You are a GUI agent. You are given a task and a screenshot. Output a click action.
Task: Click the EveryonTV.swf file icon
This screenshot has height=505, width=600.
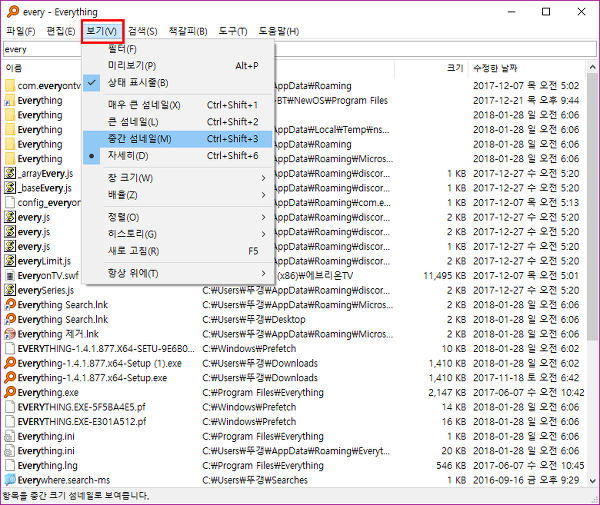tap(10, 275)
